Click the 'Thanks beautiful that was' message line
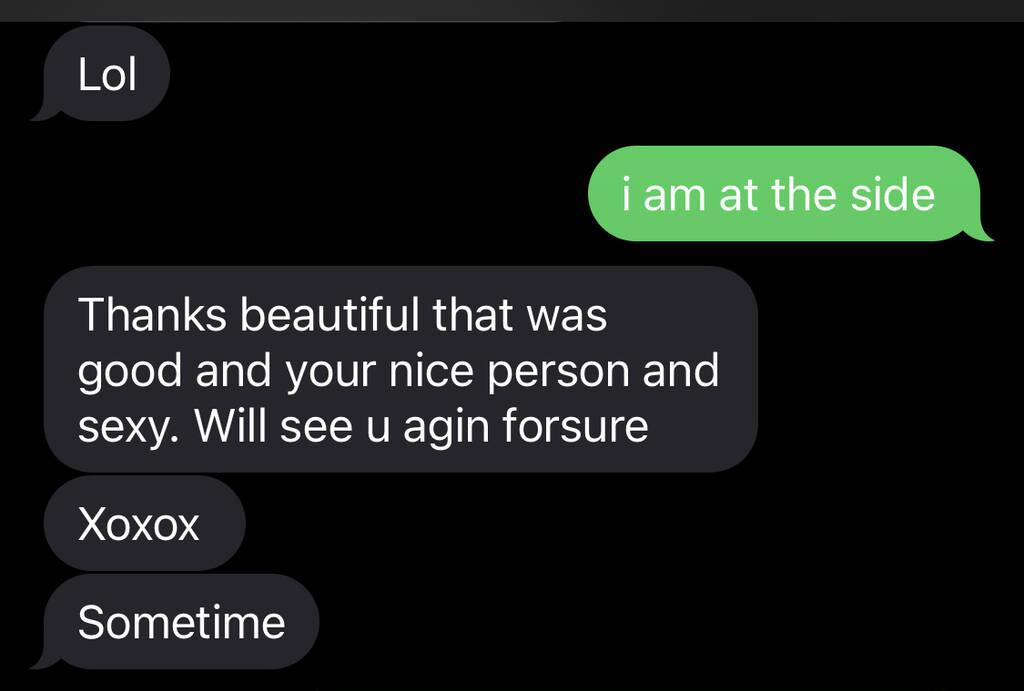Screen dimensions: 1024x691 (342, 315)
